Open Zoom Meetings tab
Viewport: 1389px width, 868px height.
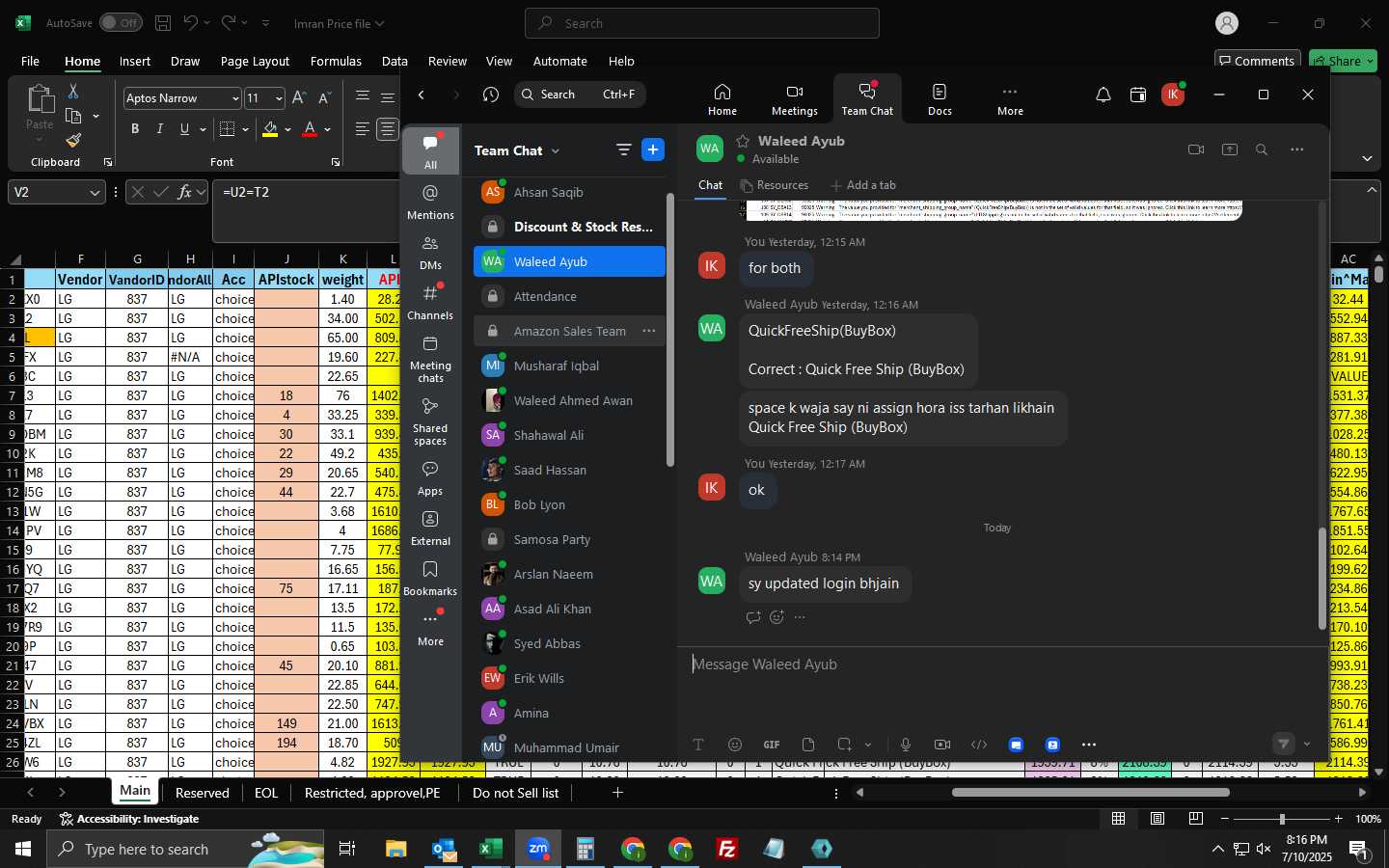click(794, 99)
